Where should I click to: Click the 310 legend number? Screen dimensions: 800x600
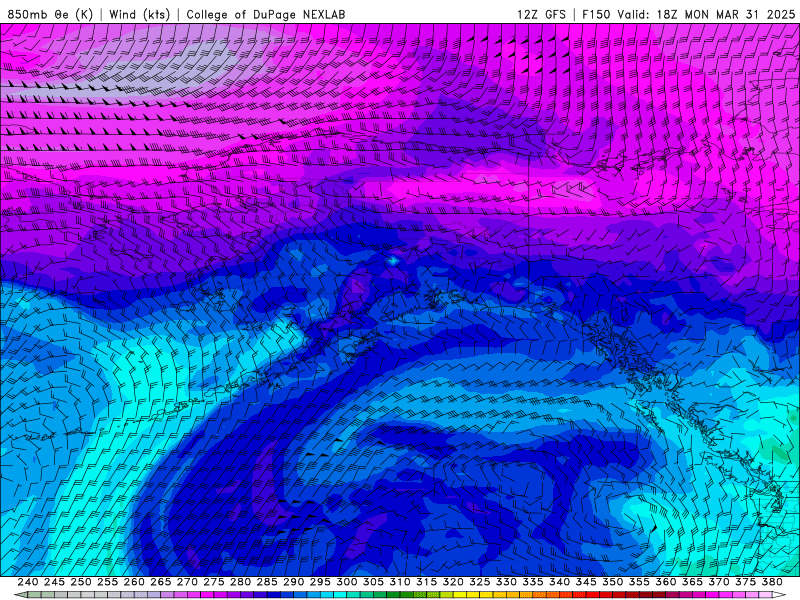pyautogui.click(x=400, y=582)
